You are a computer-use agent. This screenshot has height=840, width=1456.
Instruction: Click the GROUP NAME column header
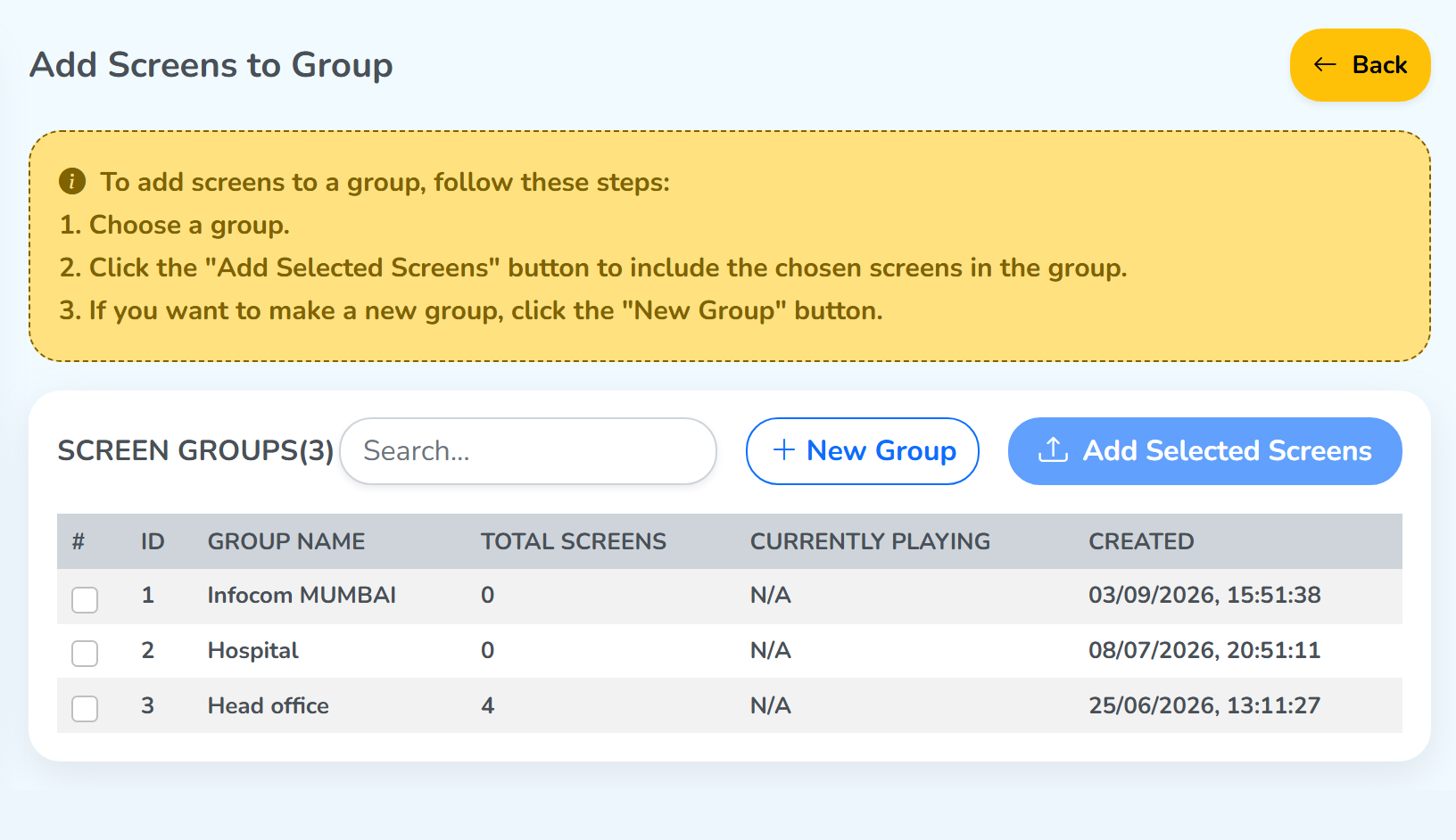click(286, 541)
